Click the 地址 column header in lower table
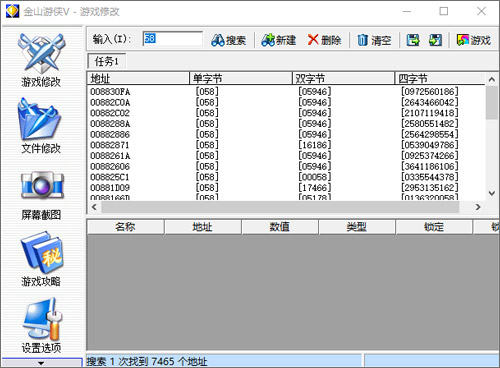 203,227
